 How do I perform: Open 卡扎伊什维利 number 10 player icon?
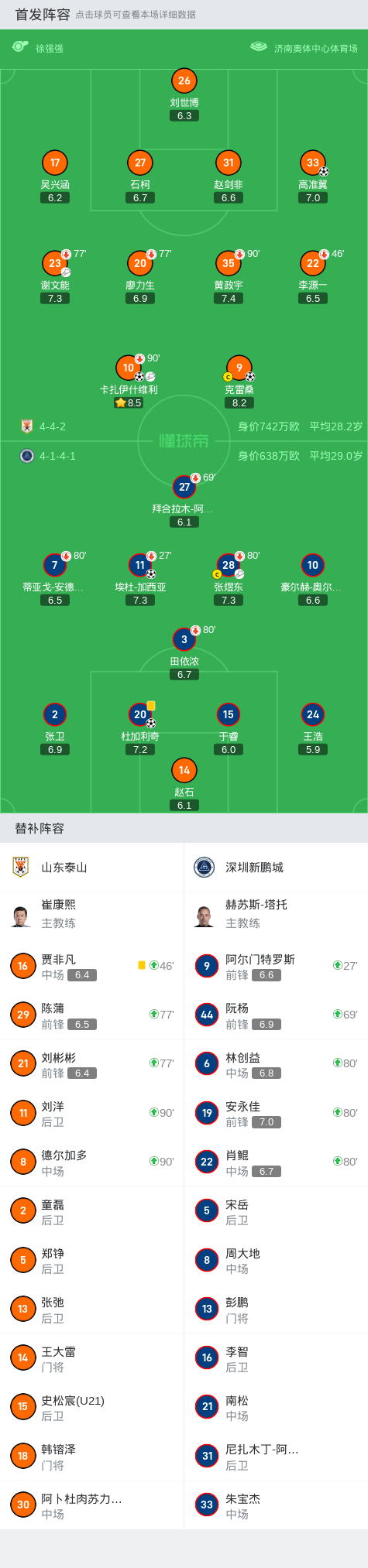pyautogui.click(x=129, y=368)
